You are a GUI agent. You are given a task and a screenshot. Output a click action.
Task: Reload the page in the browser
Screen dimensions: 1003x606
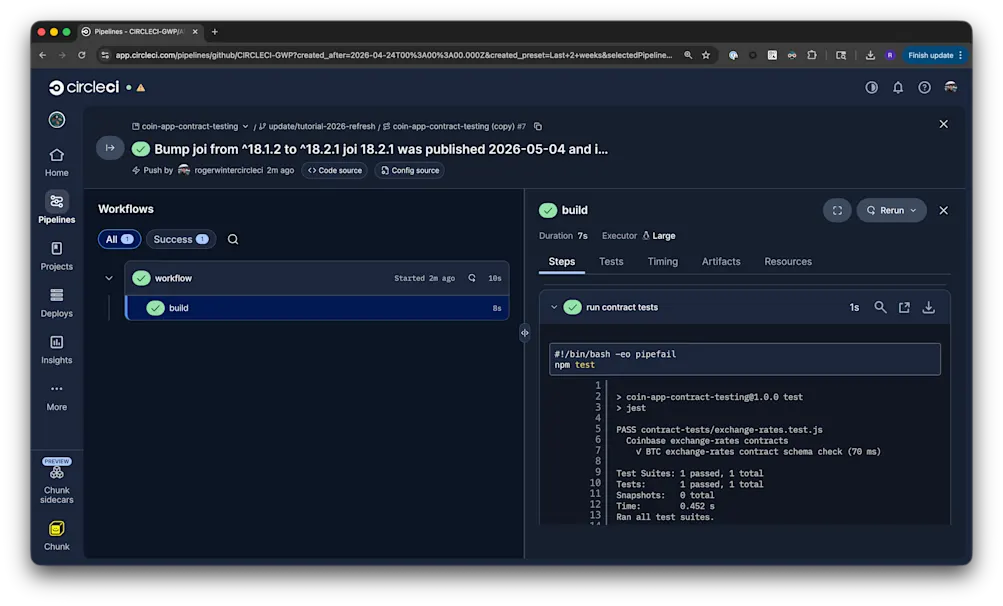81,56
